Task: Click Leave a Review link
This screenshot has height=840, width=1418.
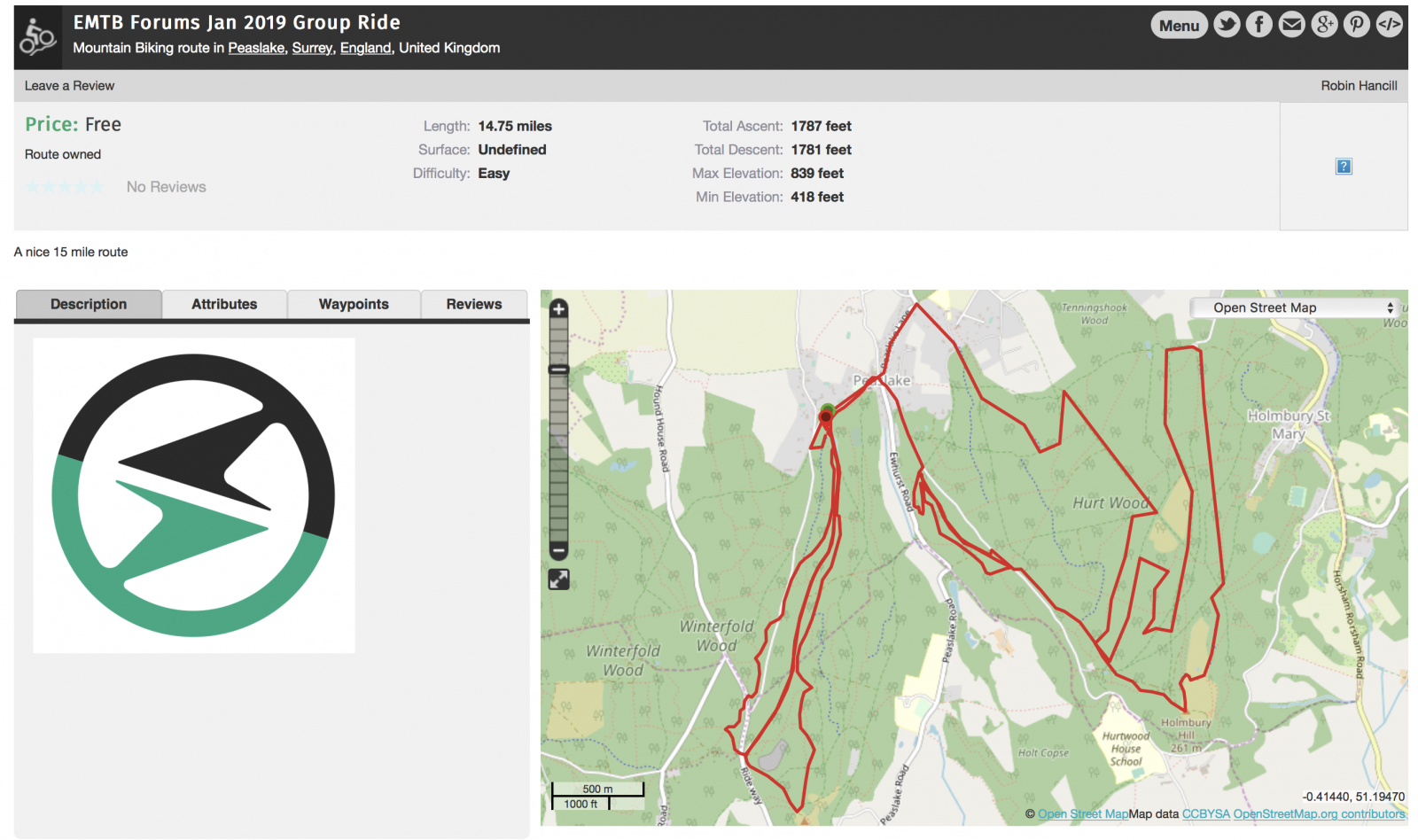Action: pyautogui.click(x=69, y=86)
